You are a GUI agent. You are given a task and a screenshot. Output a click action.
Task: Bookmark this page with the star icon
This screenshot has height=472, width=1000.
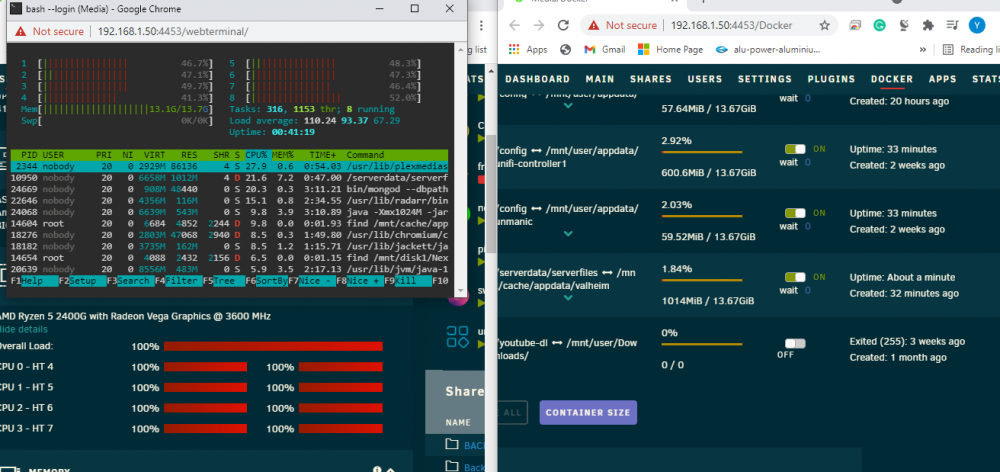coord(825,26)
